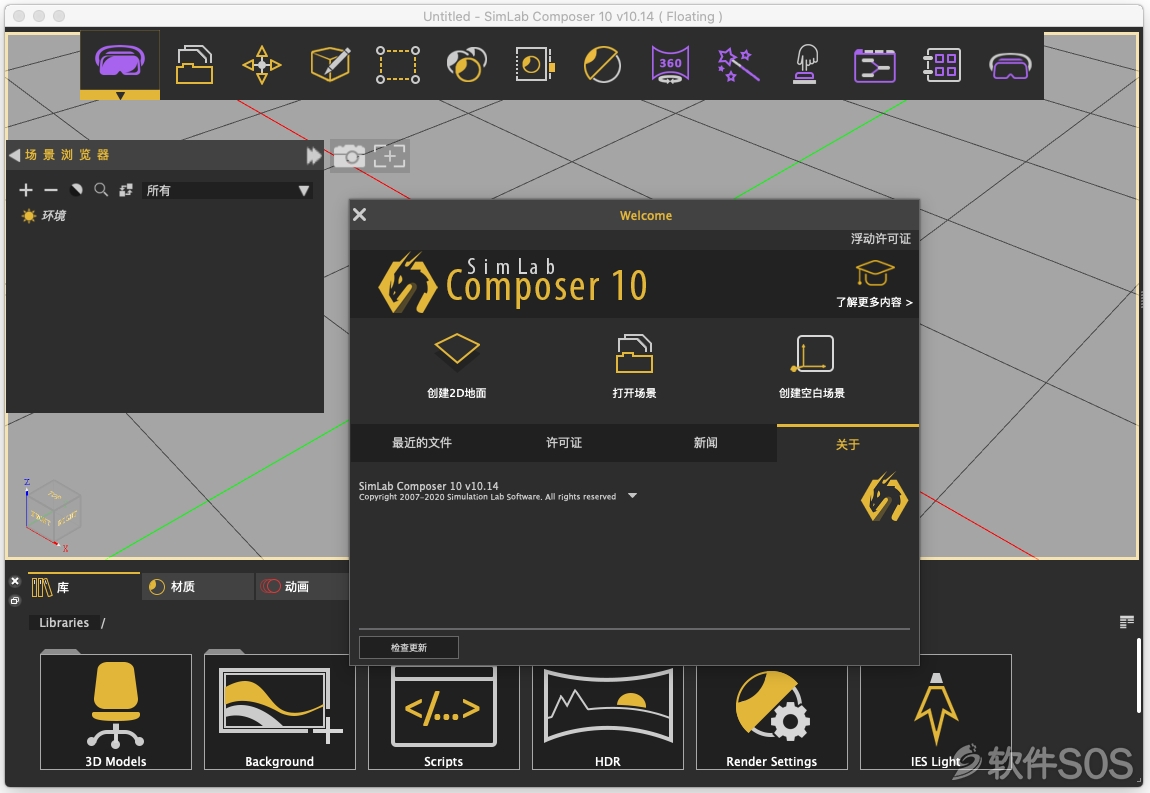The image size is (1150, 793).
Task: Open the Render Settings library folder
Action: pyautogui.click(x=772, y=717)
